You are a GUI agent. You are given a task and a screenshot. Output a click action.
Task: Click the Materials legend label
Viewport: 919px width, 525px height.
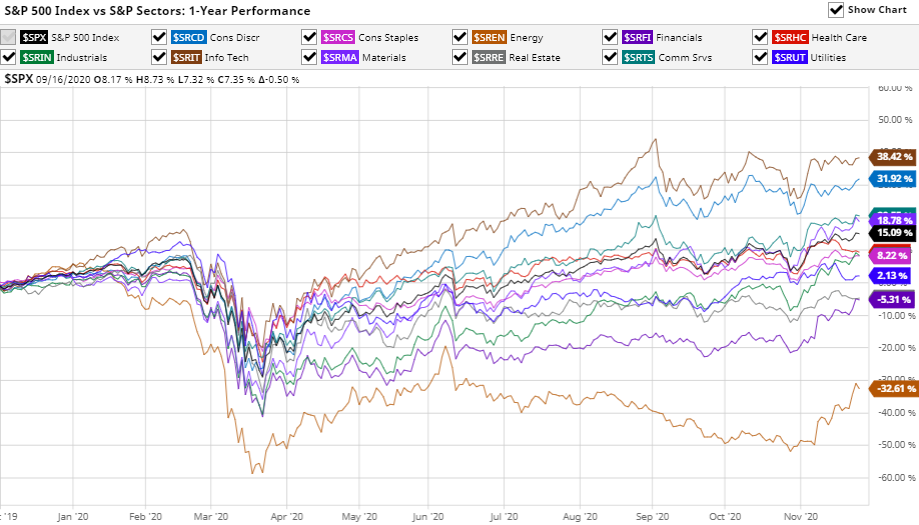tap(384, 57)
